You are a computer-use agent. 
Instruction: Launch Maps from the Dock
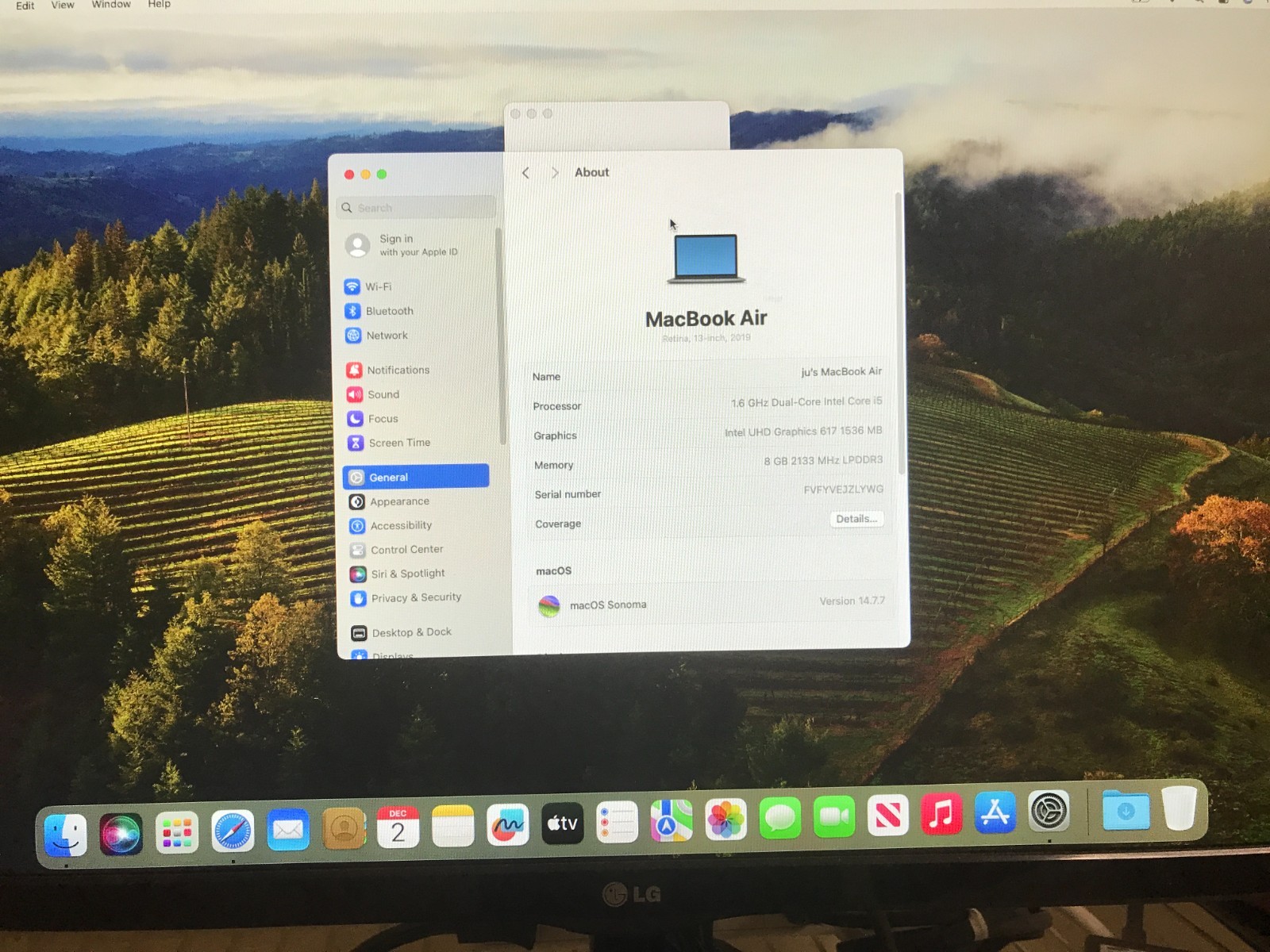[x=672, y=820]
